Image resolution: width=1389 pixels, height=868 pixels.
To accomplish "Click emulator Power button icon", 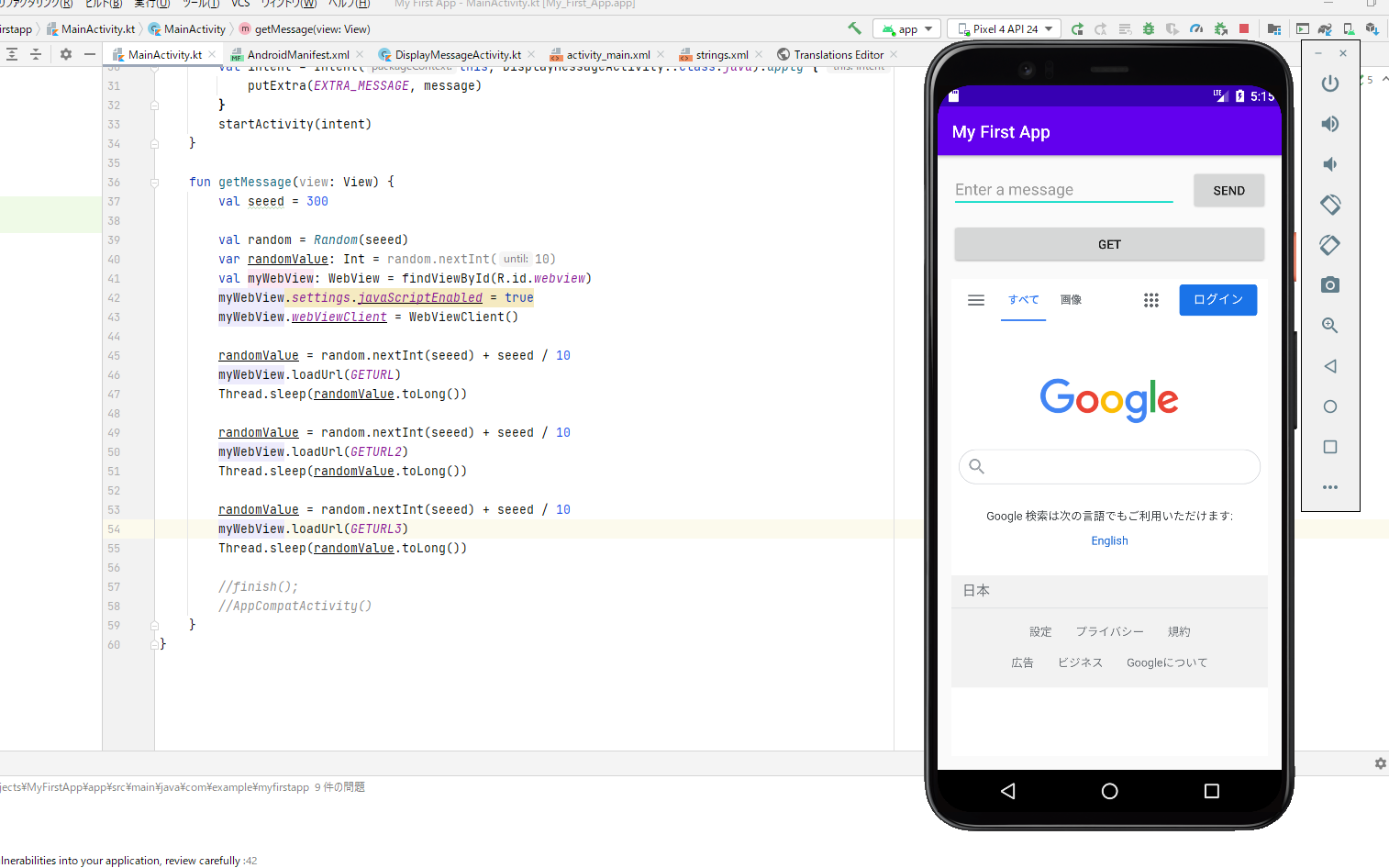I will [x=1330, y=83].
